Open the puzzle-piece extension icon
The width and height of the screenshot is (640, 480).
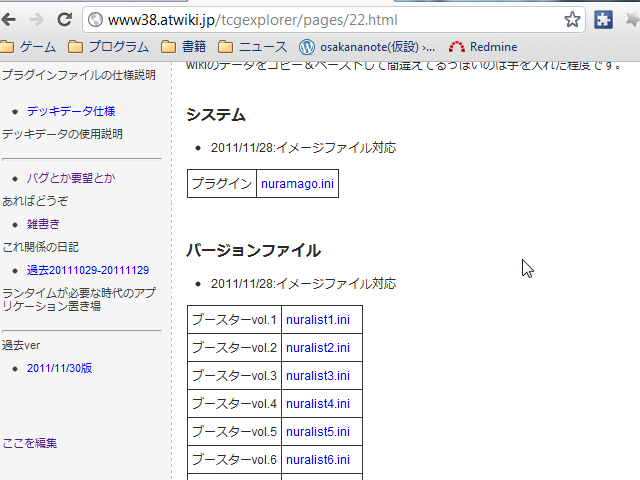[603, 19]
